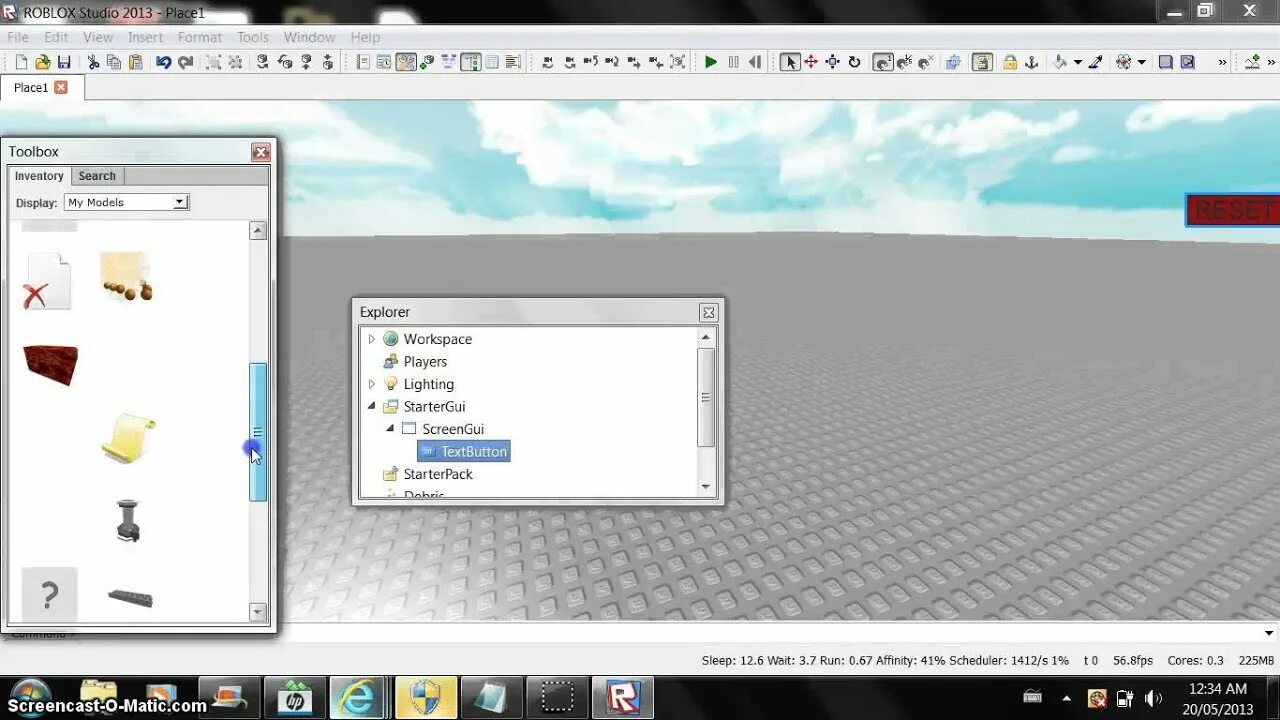Click the Anchor tool icon
This screenshot has width=1280, height=720.
(1032, 62)
